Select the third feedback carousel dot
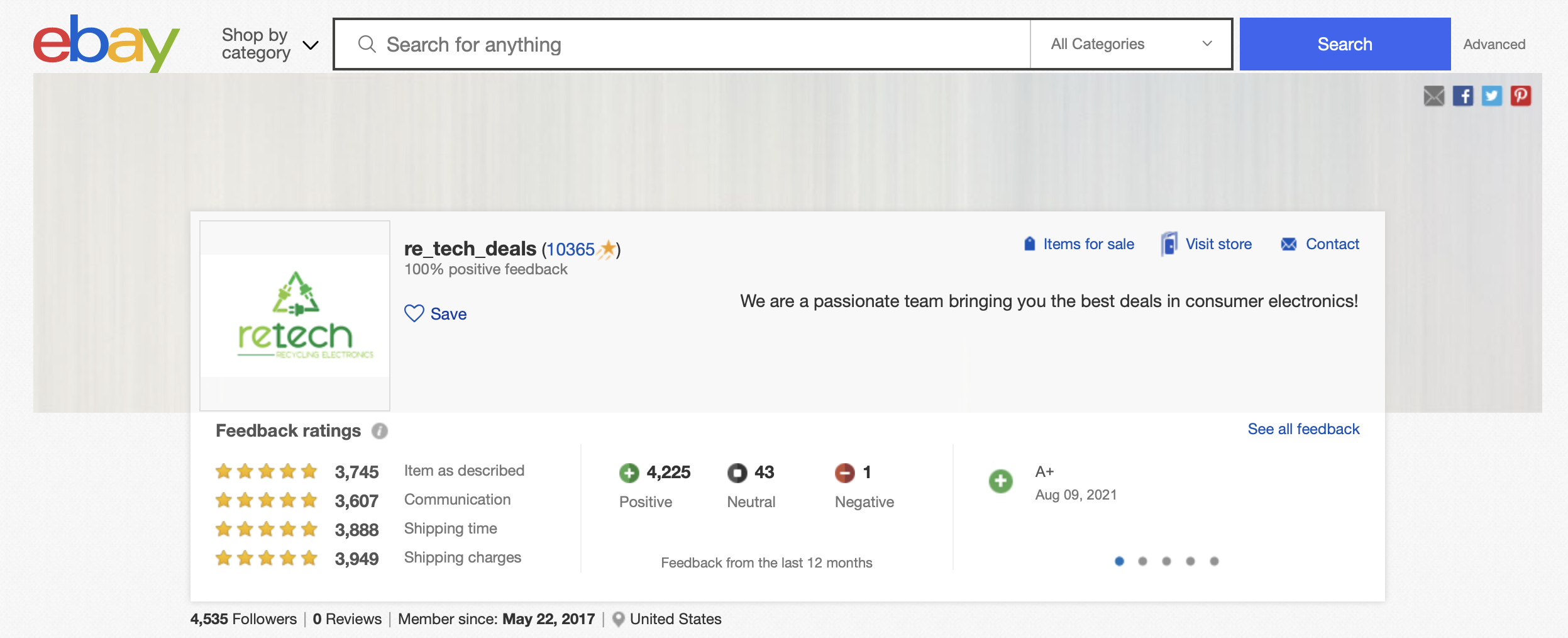 [1166, 561]
